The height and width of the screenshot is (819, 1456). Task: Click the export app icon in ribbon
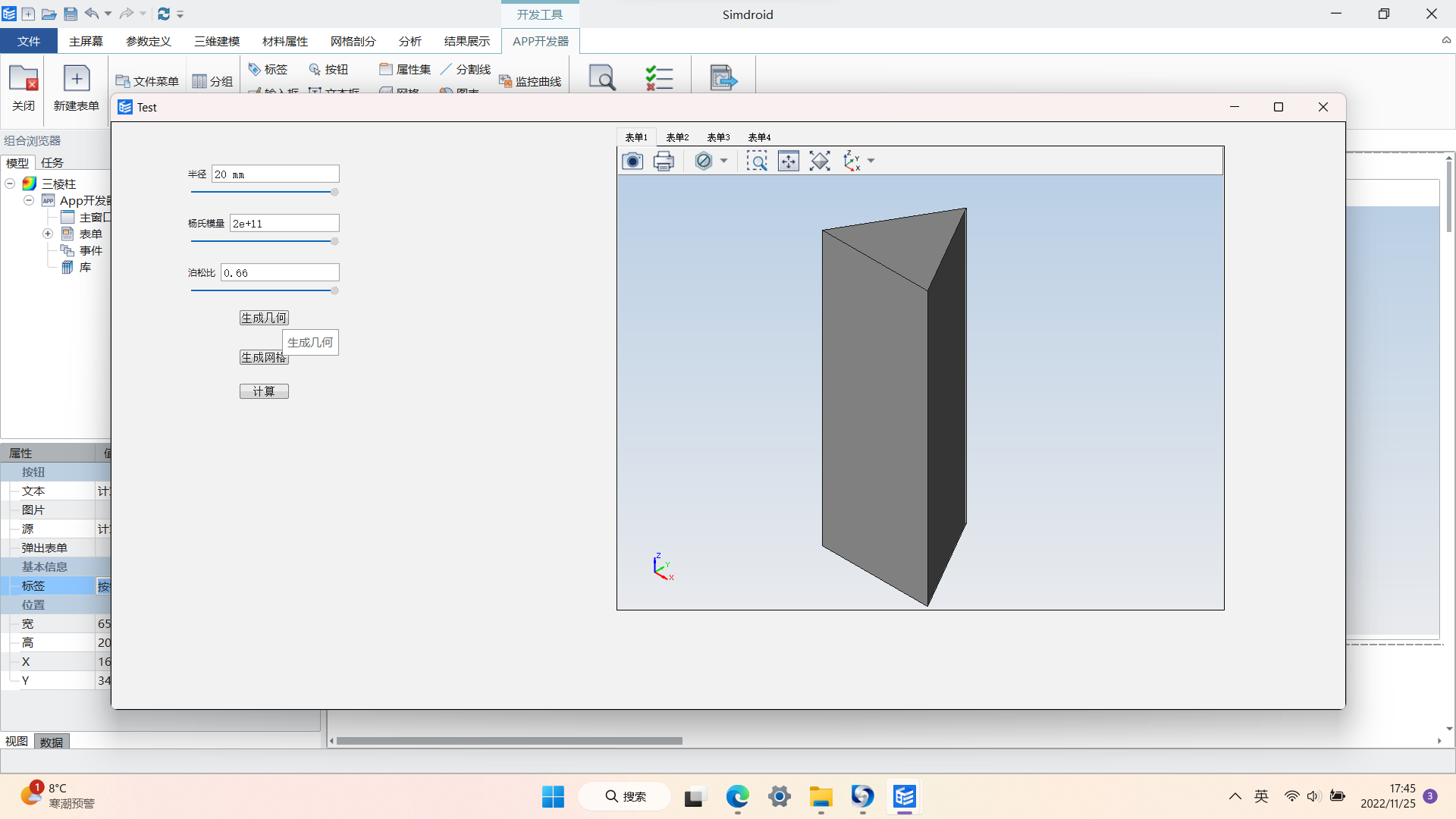coord(723,77)
